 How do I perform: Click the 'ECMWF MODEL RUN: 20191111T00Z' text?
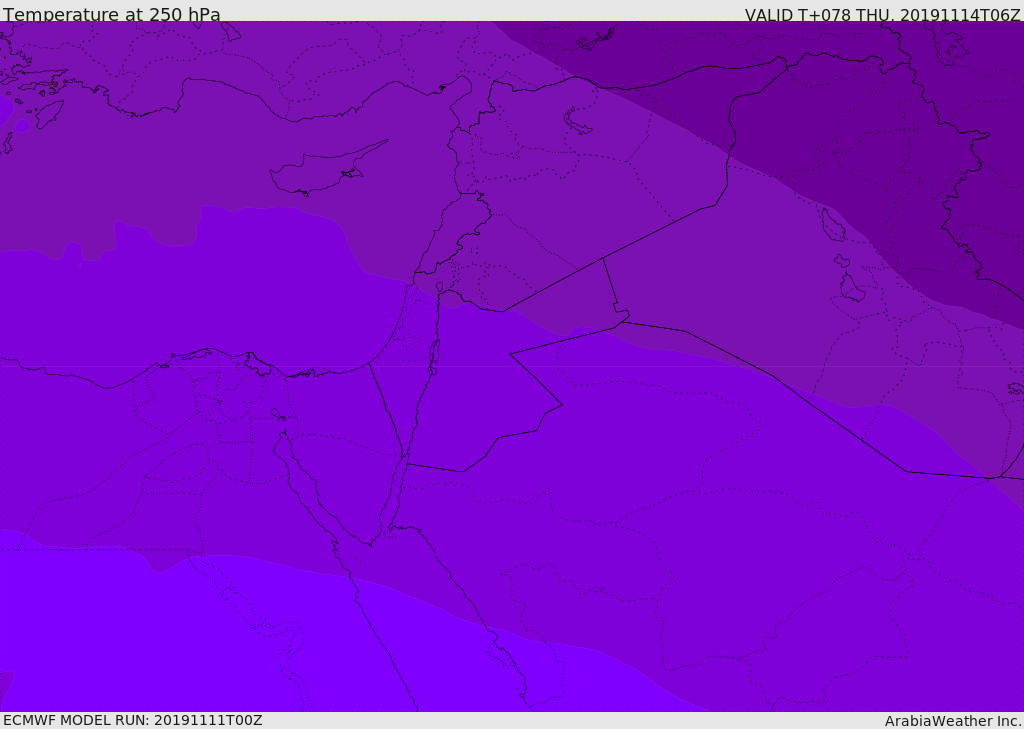(133, 720)
